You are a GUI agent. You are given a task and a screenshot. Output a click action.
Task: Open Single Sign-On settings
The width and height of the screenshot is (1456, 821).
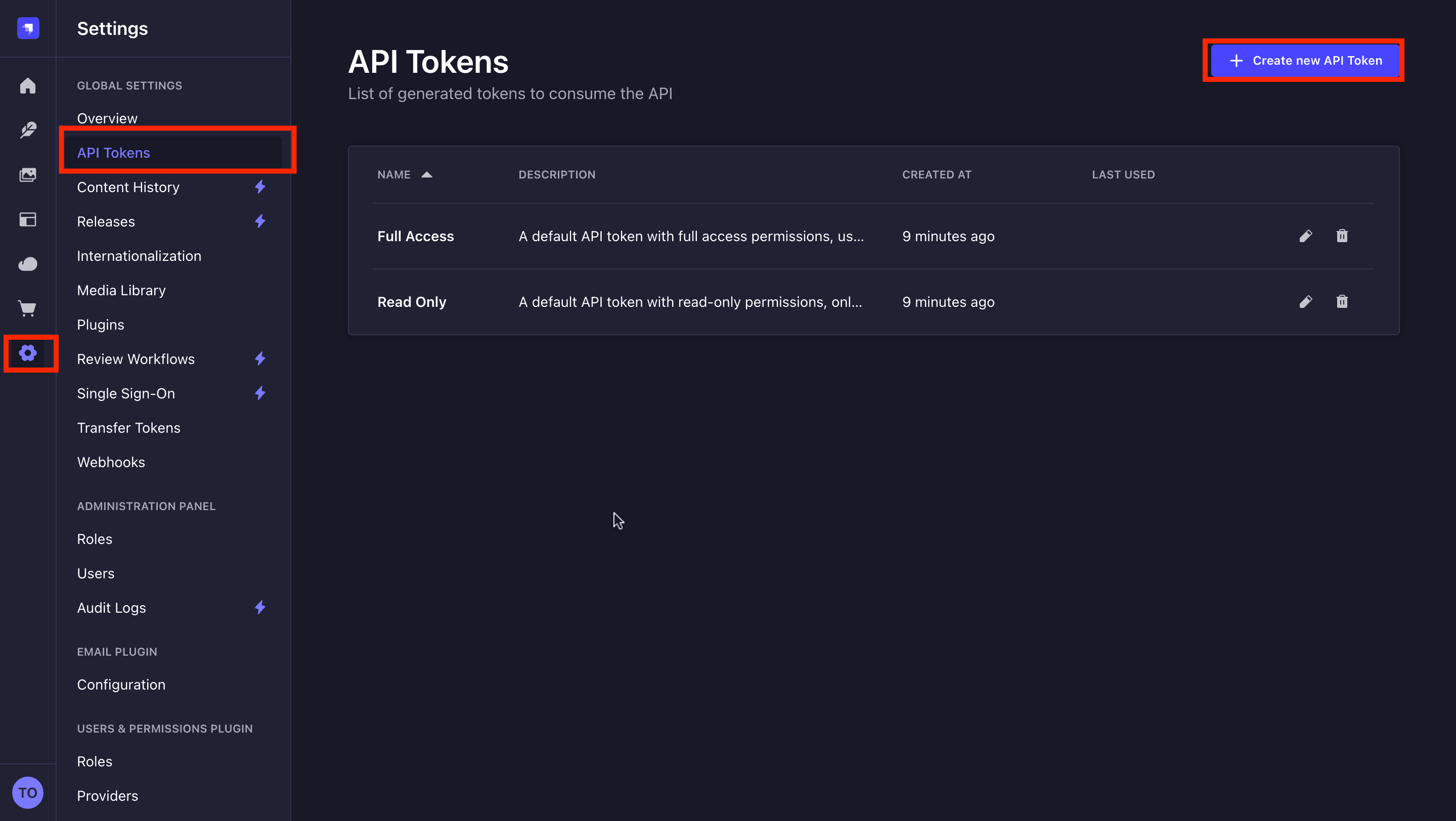click(x=126, y=393)
